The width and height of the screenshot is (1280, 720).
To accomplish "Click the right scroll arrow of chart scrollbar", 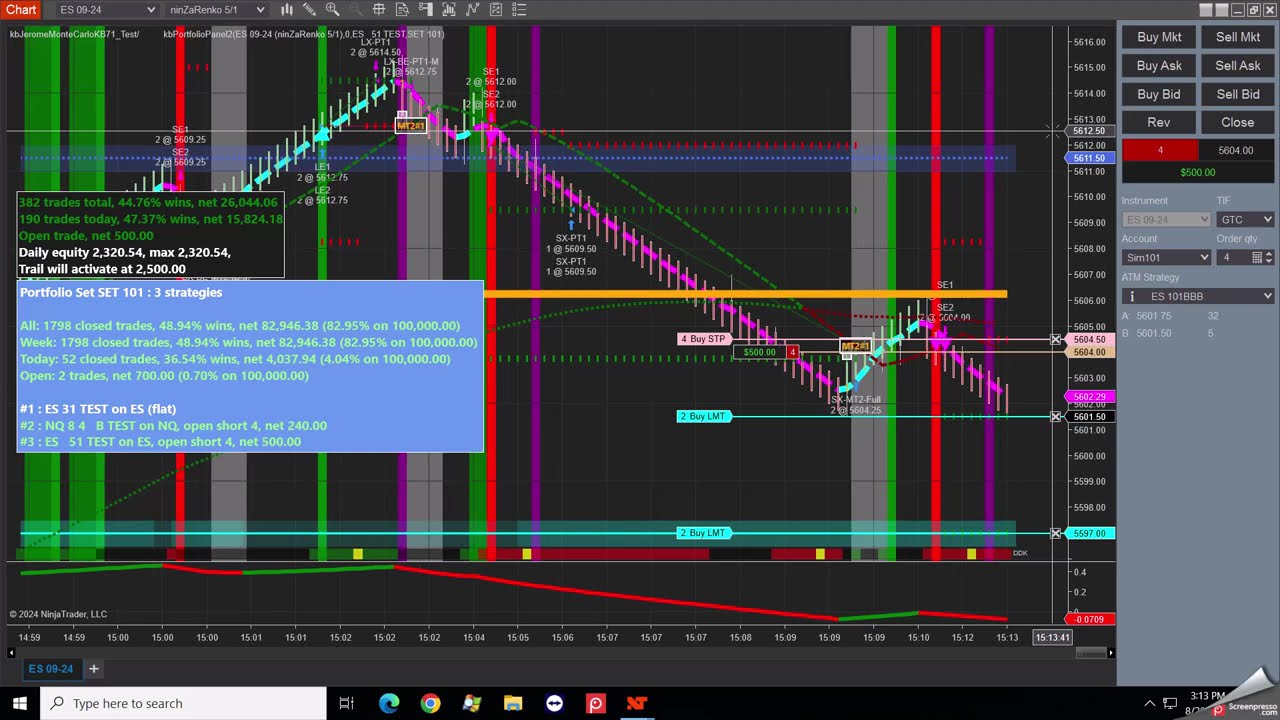I will pyautogui.click(x=1110, y=652).
